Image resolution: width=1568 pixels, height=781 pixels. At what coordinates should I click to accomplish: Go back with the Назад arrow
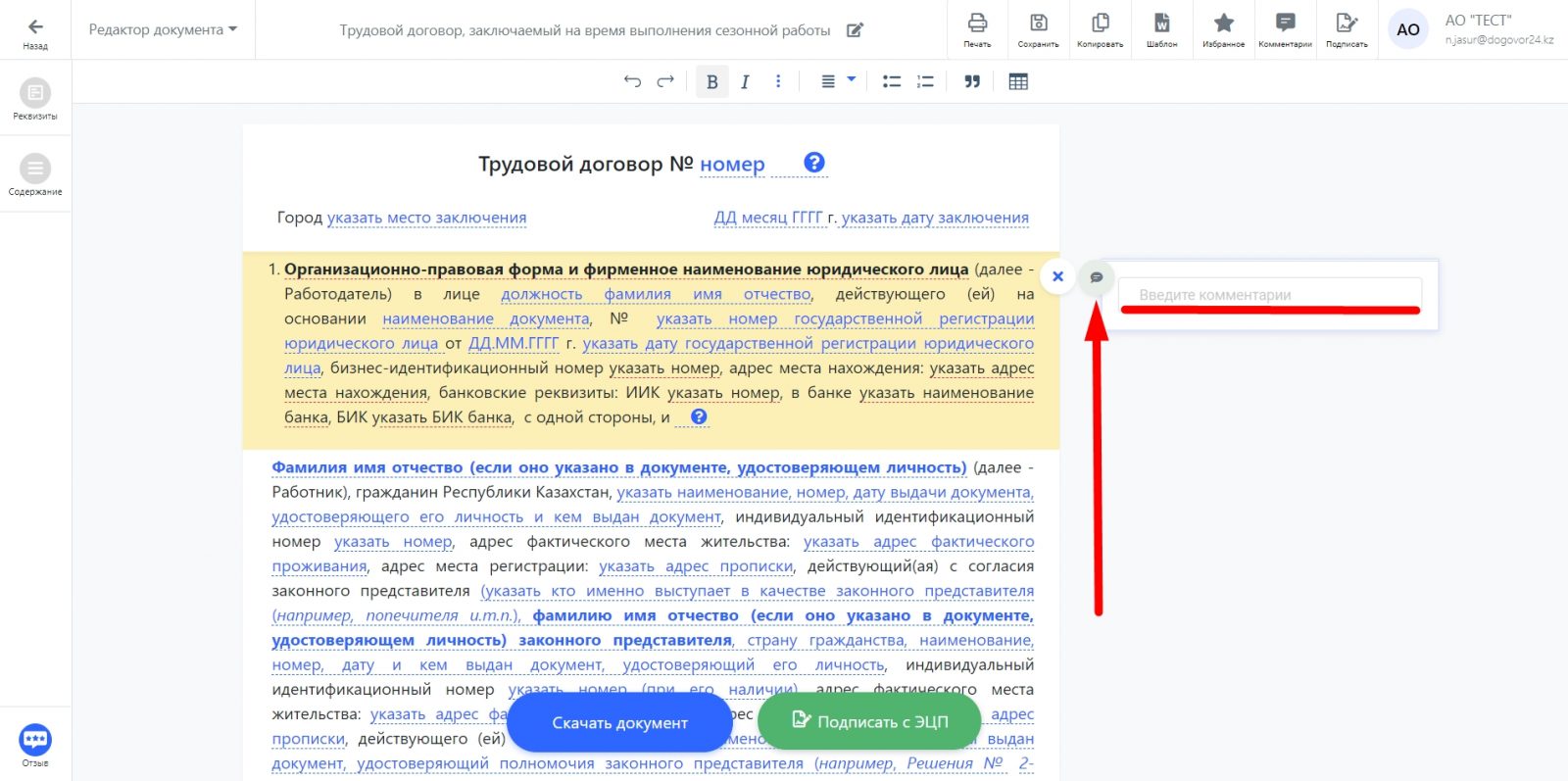pyautogui.click(x=35, y=31)
